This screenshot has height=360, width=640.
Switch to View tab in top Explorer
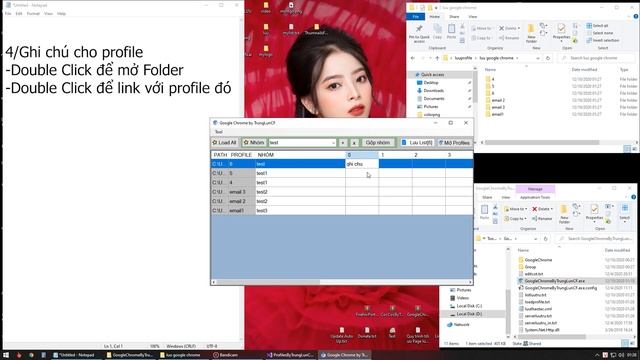click(x=472, y=17)
